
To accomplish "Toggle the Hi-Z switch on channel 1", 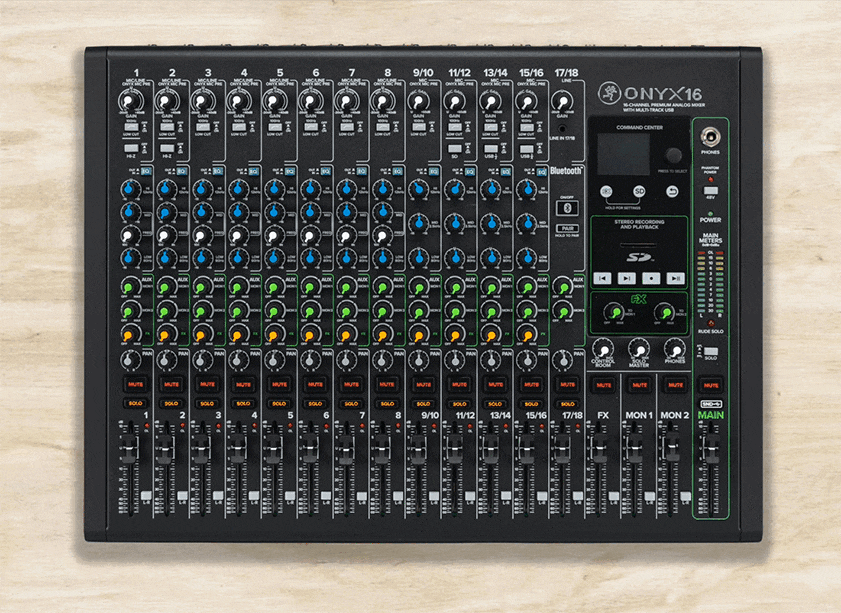I will [131, 148].
